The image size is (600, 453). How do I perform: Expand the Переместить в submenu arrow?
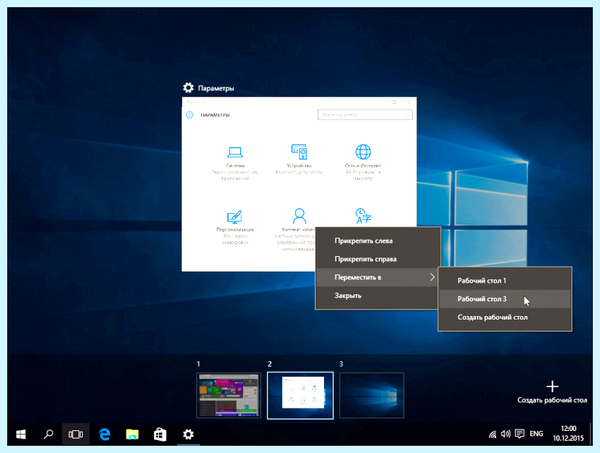tap(432, 277)
